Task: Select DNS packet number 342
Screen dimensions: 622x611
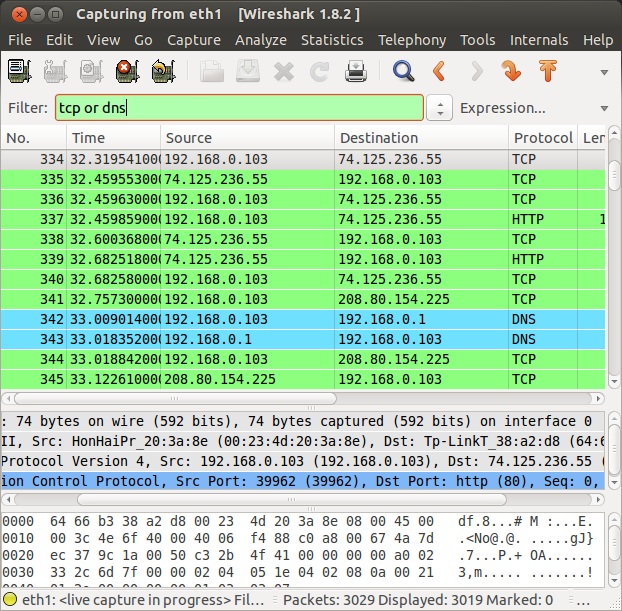Action: tap(303, 319)
